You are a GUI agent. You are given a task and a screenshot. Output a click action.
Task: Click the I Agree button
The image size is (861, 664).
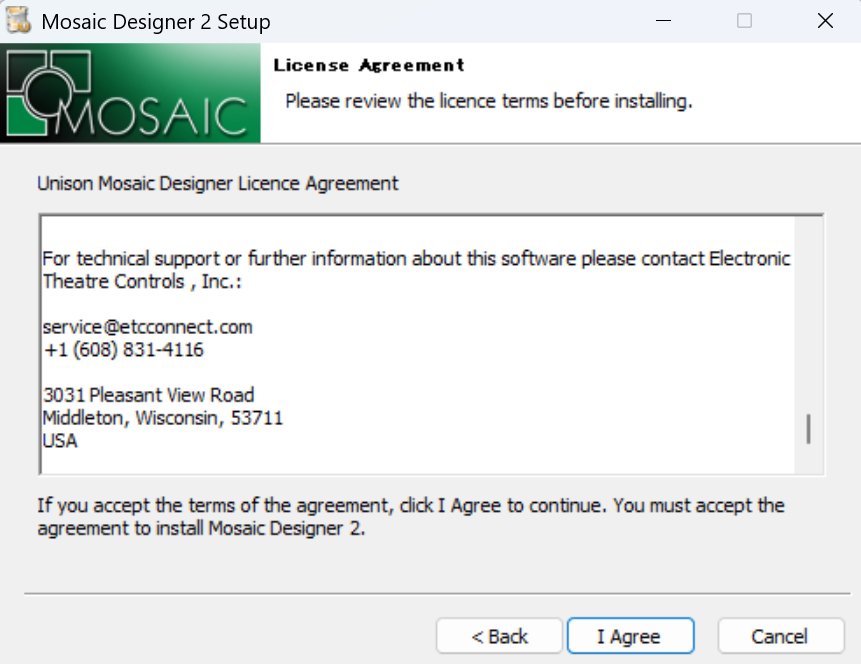tap(630, 636)
